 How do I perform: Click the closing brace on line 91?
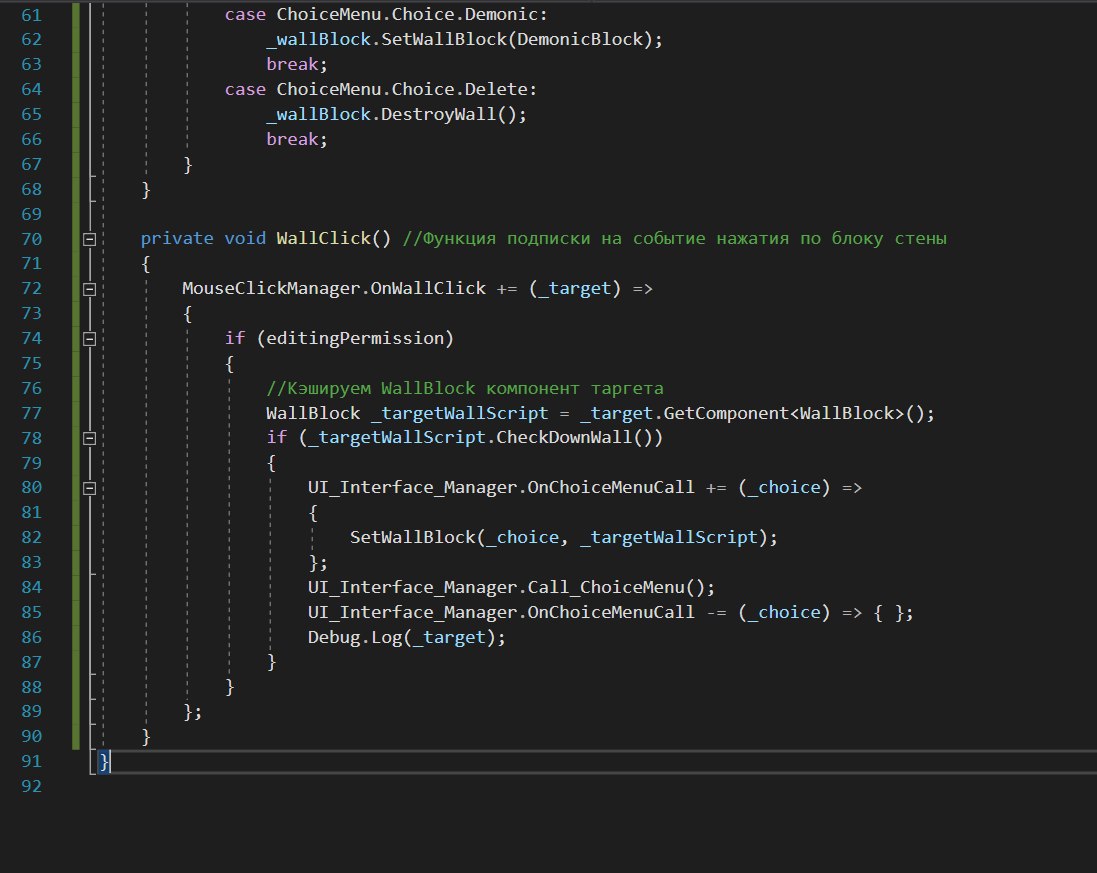point(104,761)
